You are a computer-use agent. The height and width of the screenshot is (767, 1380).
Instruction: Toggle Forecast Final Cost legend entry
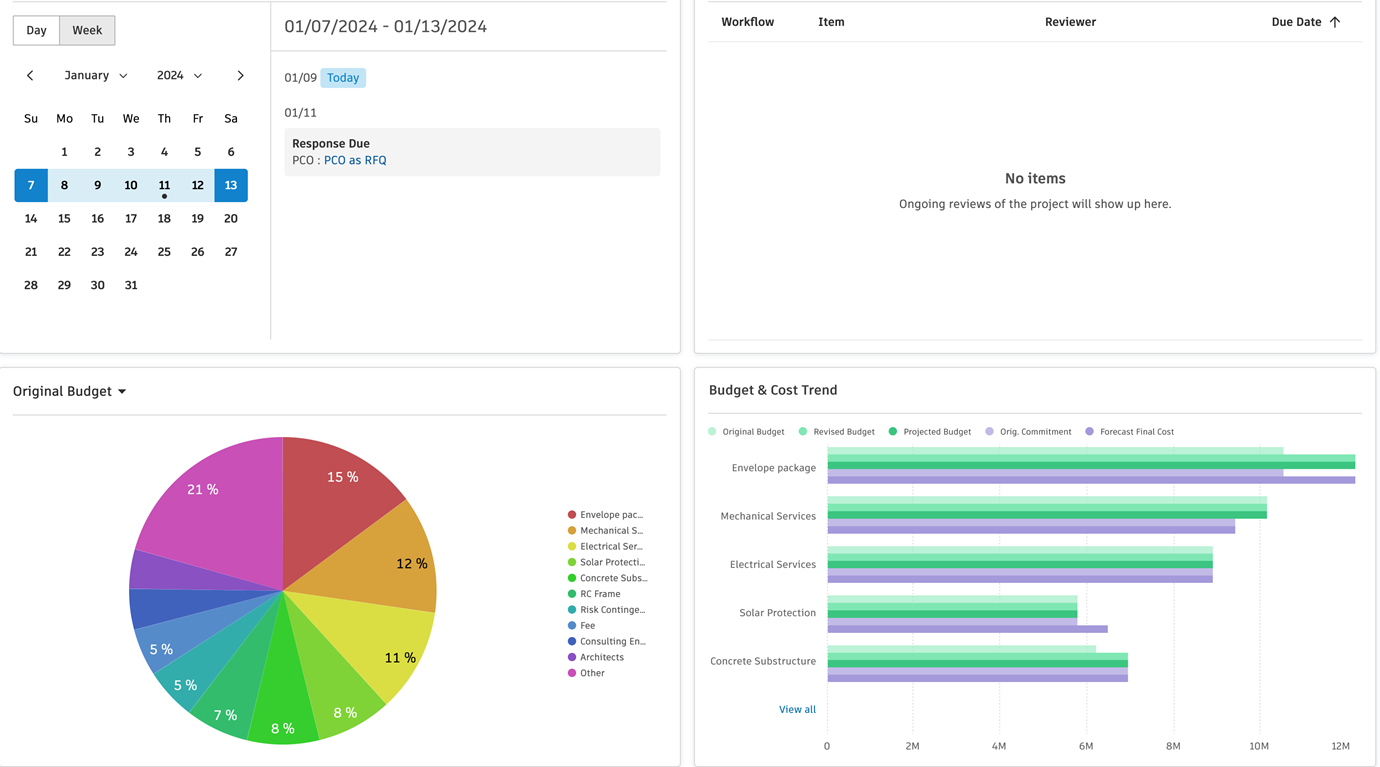coord(1130,432)
